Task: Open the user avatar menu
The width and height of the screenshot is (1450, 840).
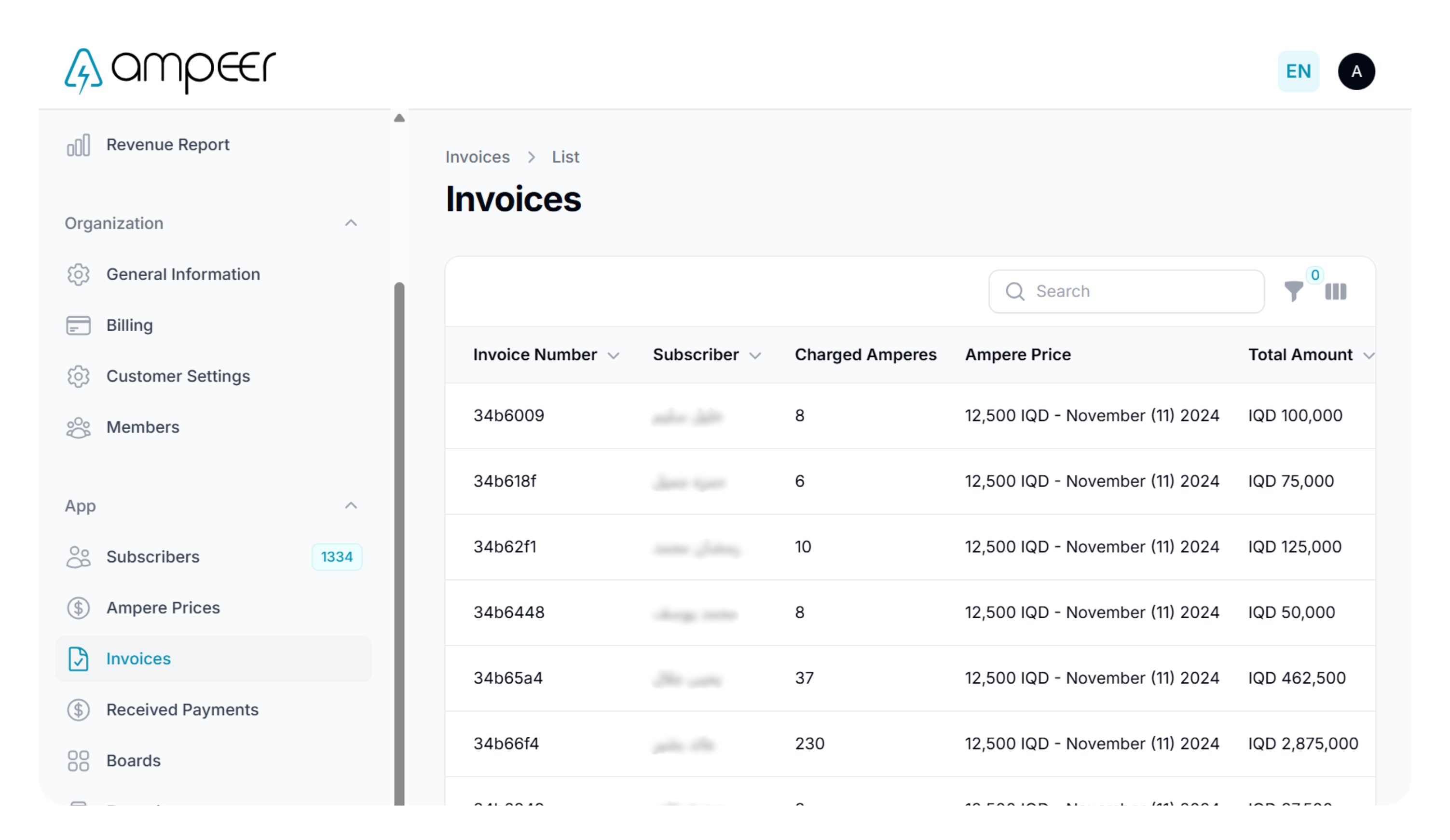Action: 1356,71
